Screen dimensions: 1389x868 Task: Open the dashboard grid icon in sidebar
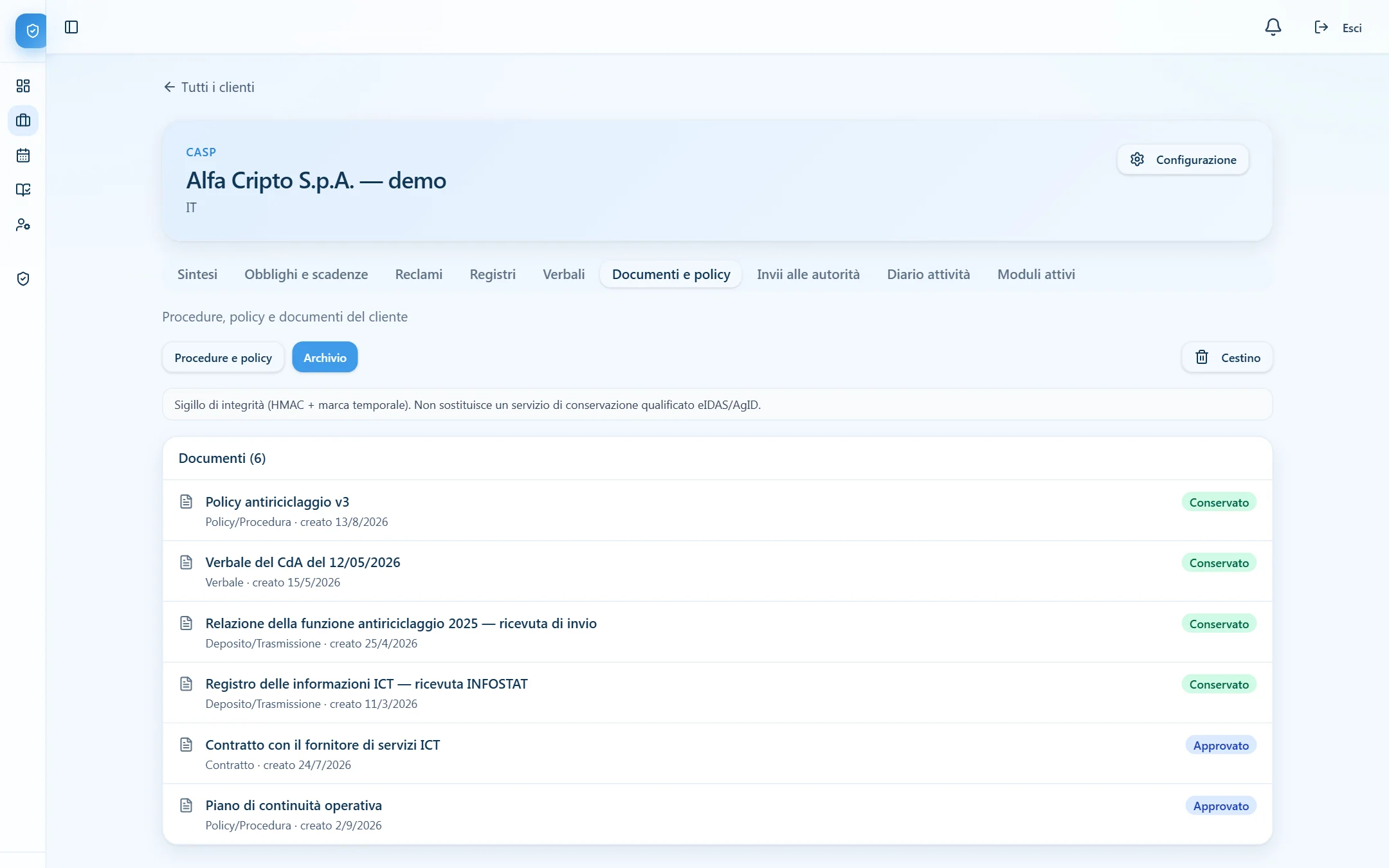(x=23, y=86)
